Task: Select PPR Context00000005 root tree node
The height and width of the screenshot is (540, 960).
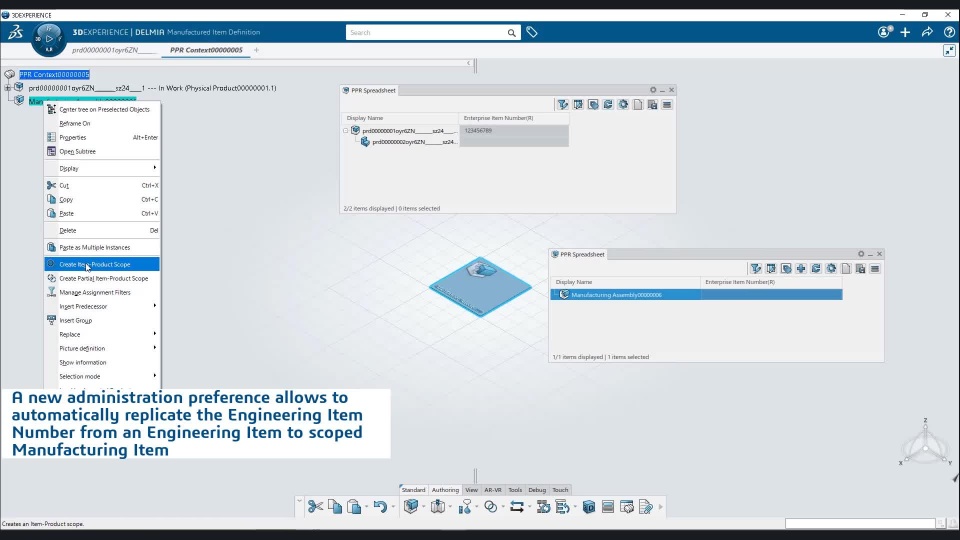Action: point(54,75)
